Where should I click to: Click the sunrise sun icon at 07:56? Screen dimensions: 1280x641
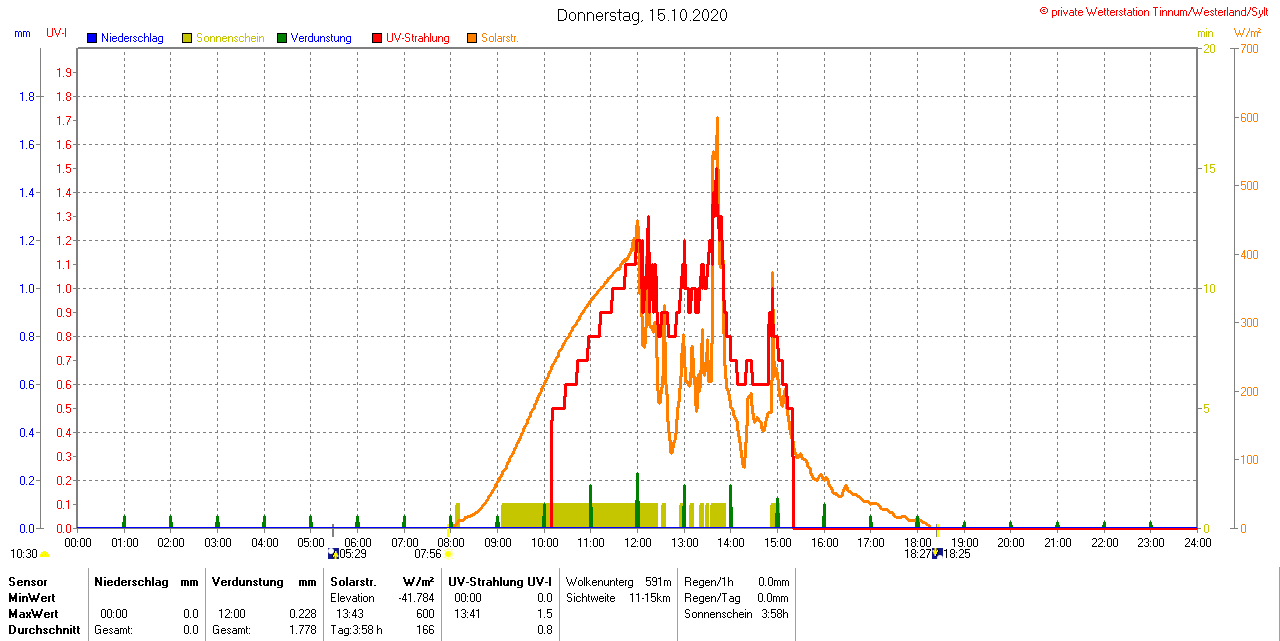tap(448, 553)
